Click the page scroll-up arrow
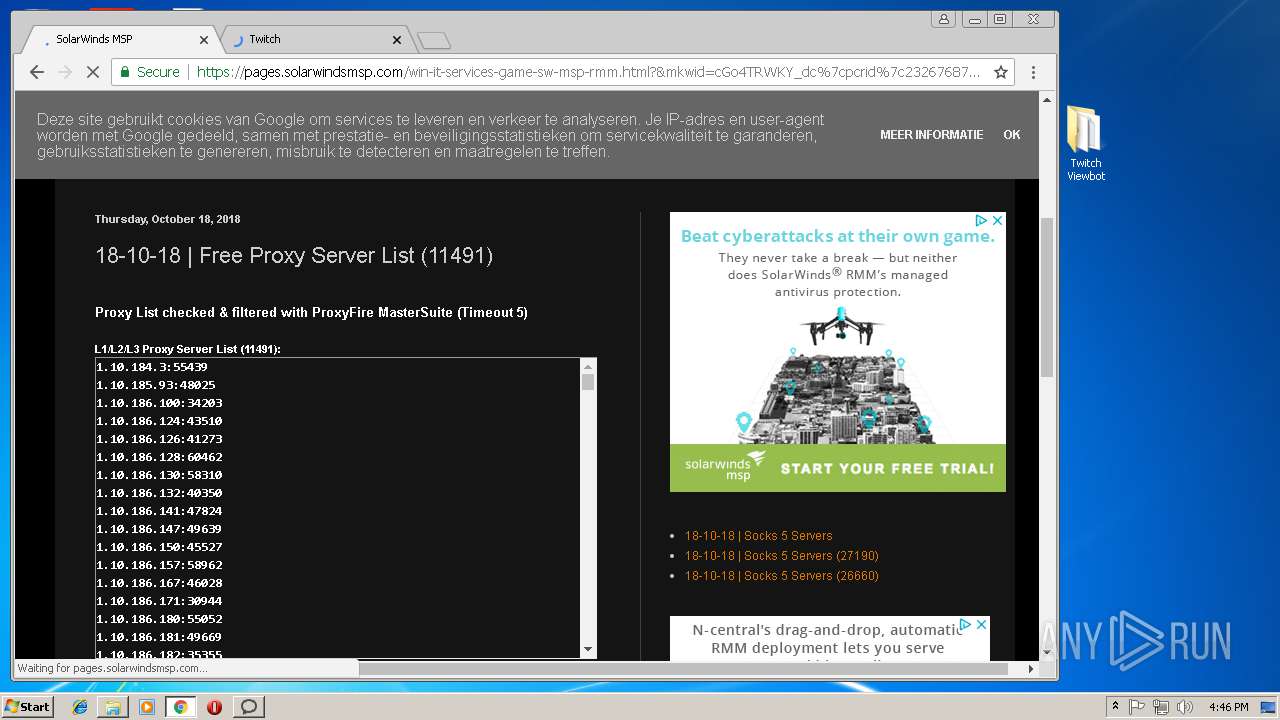This screenshot has height=720, width=1280. (x=1047, y=99)
